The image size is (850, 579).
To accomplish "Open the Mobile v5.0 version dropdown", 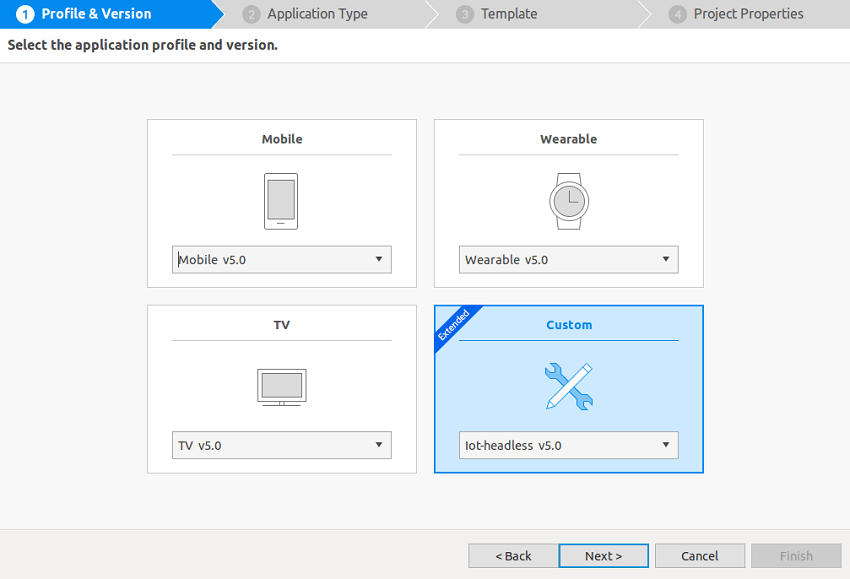I will pyautogui.click(x=379, y=259).
